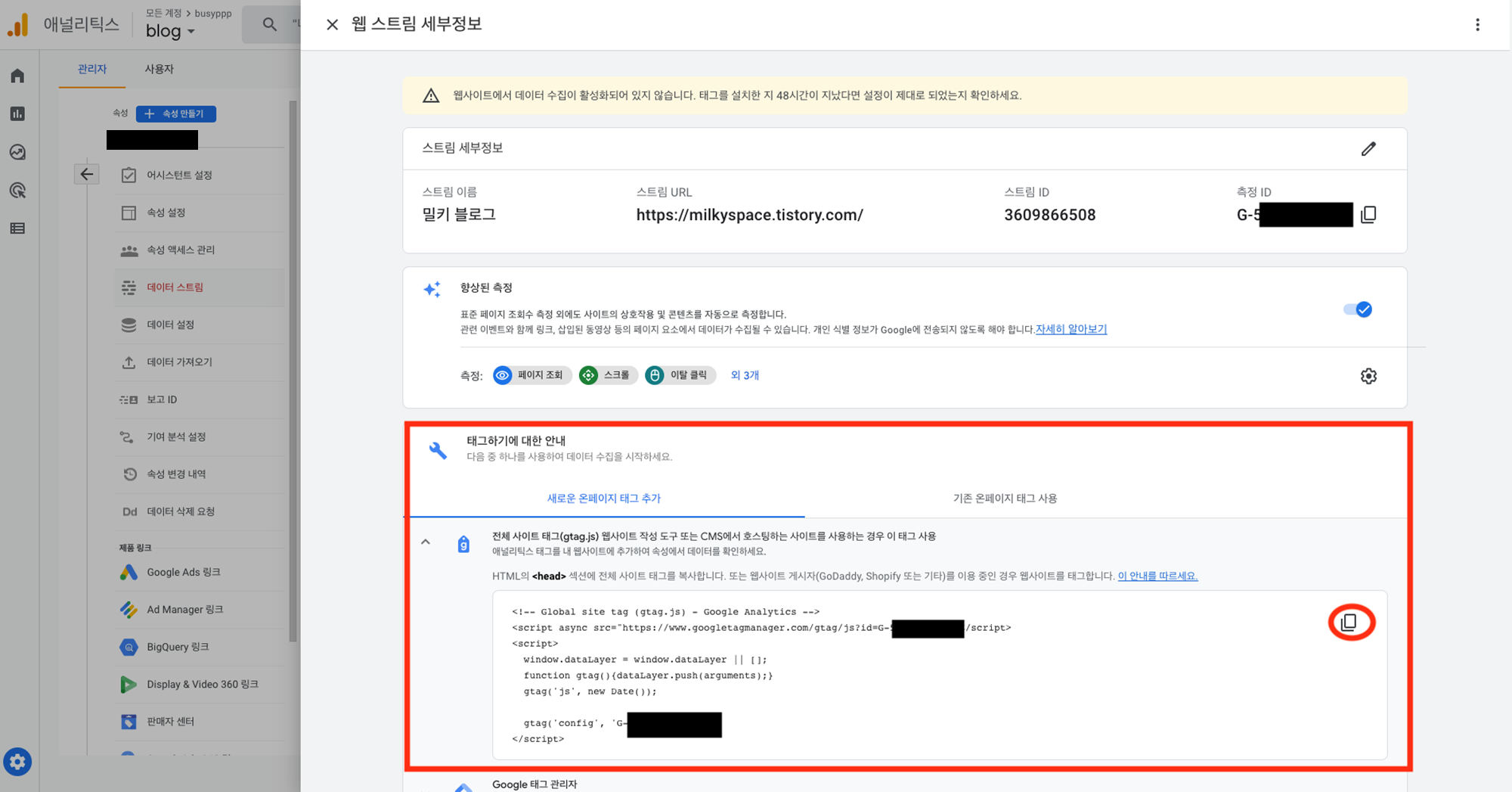Open 속성 액세스 관리
1512x792 pixels.
click(200, 250)
